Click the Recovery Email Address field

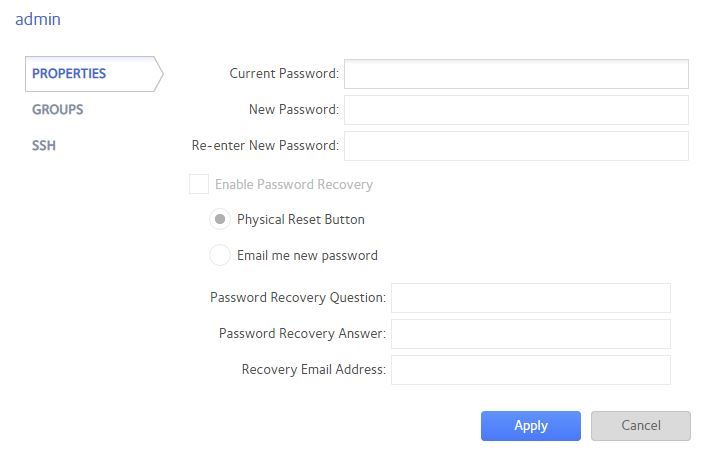click(x=530, y=370)
